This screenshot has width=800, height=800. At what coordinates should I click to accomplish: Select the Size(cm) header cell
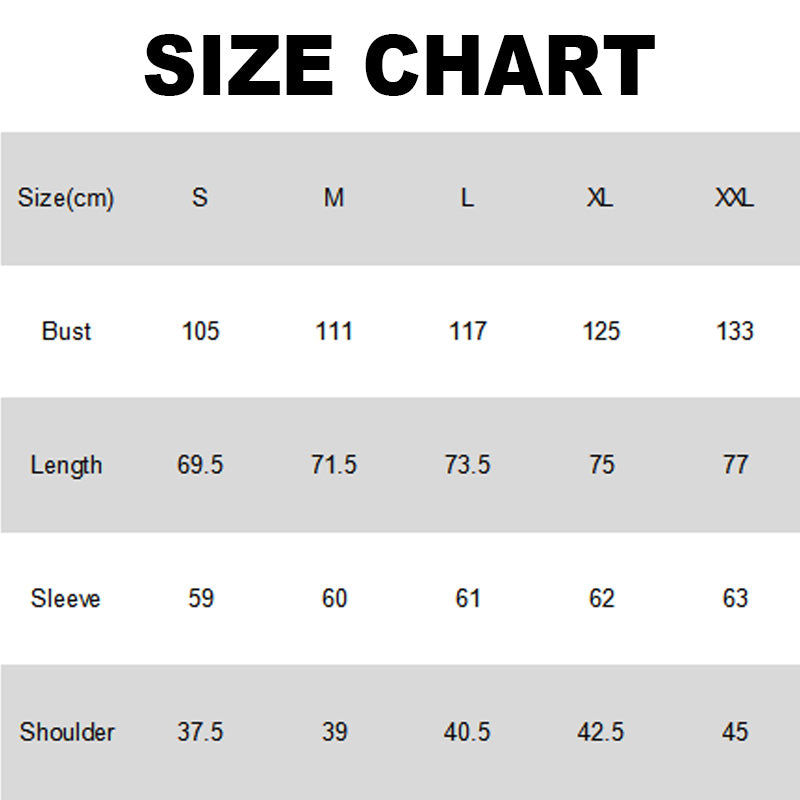point(66,198)
